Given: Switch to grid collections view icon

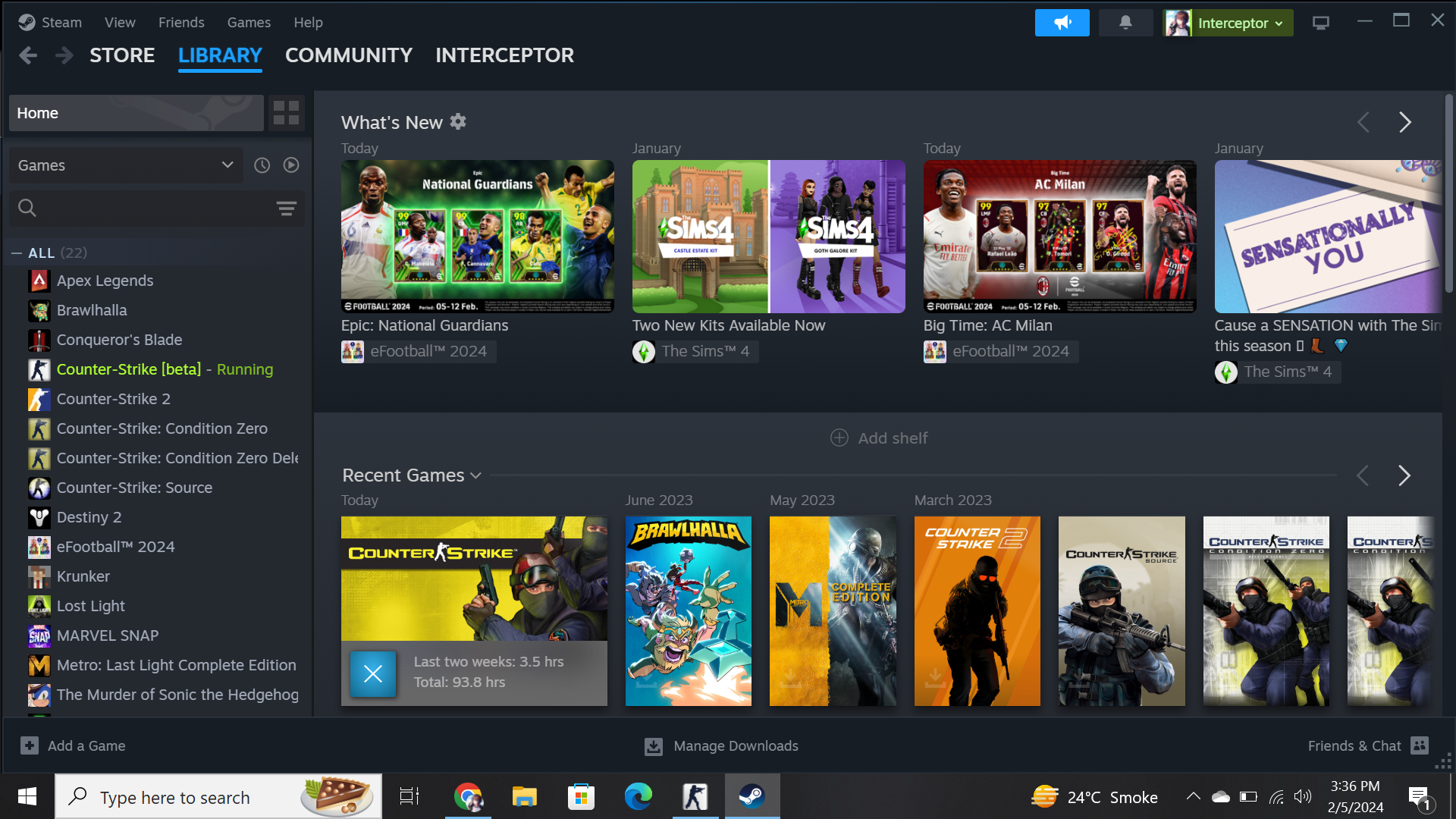Looking at the screenshot, I should [286, 113].
